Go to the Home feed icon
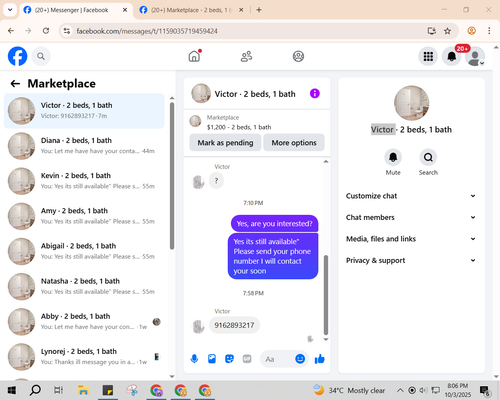Viewport: 500px width, 400px height. pos(194,56)
